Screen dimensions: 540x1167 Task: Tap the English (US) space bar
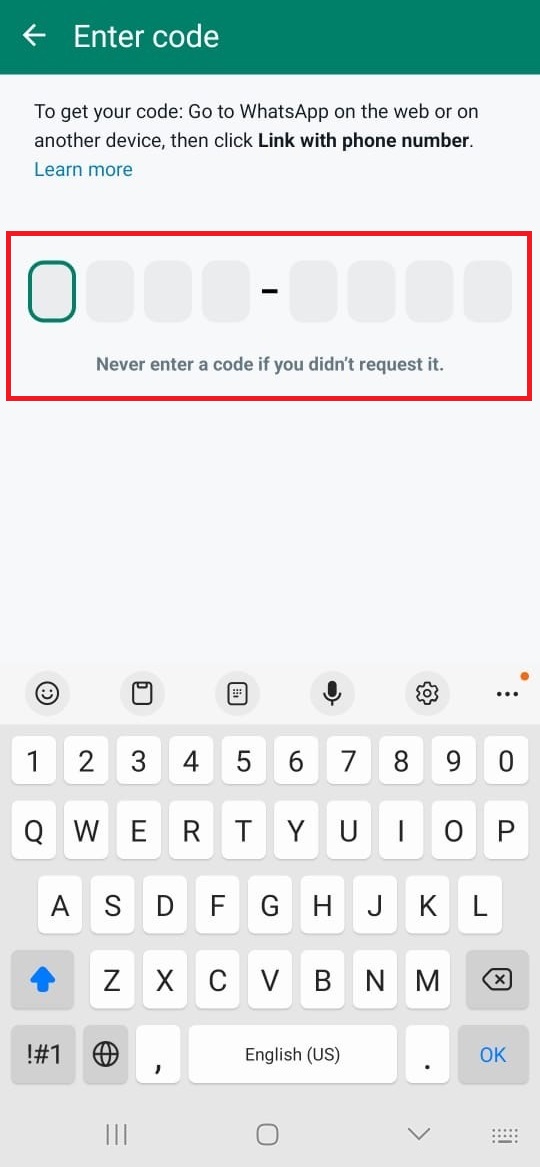click(x=292, y=1054)
